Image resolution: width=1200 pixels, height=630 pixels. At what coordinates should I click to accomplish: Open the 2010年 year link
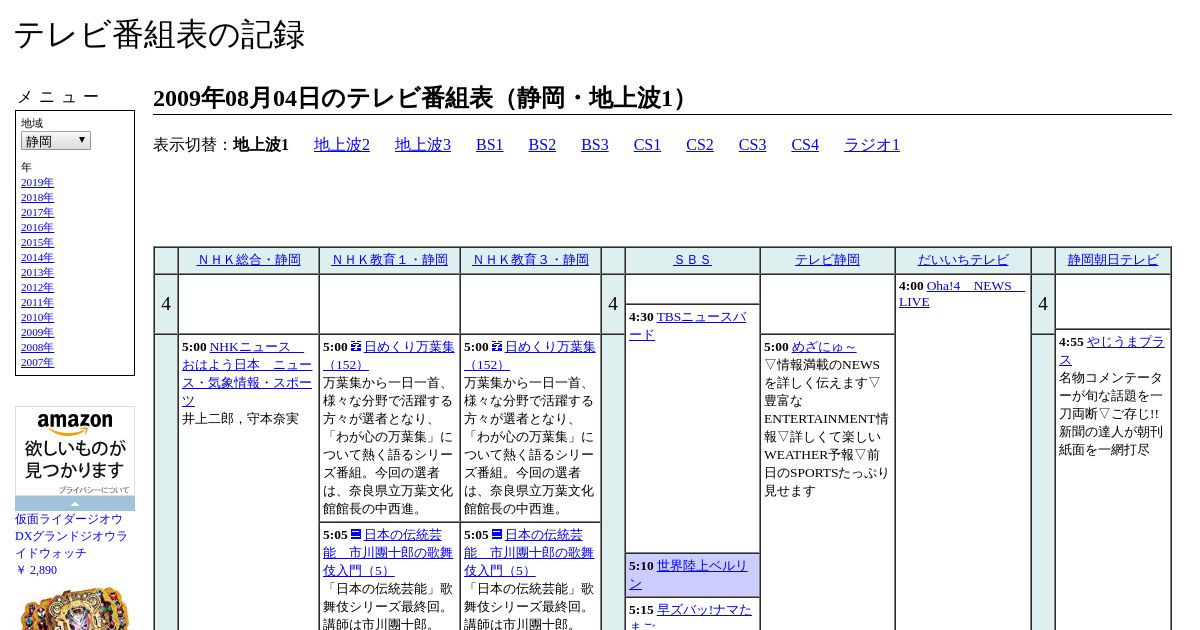tap(37, 318)
